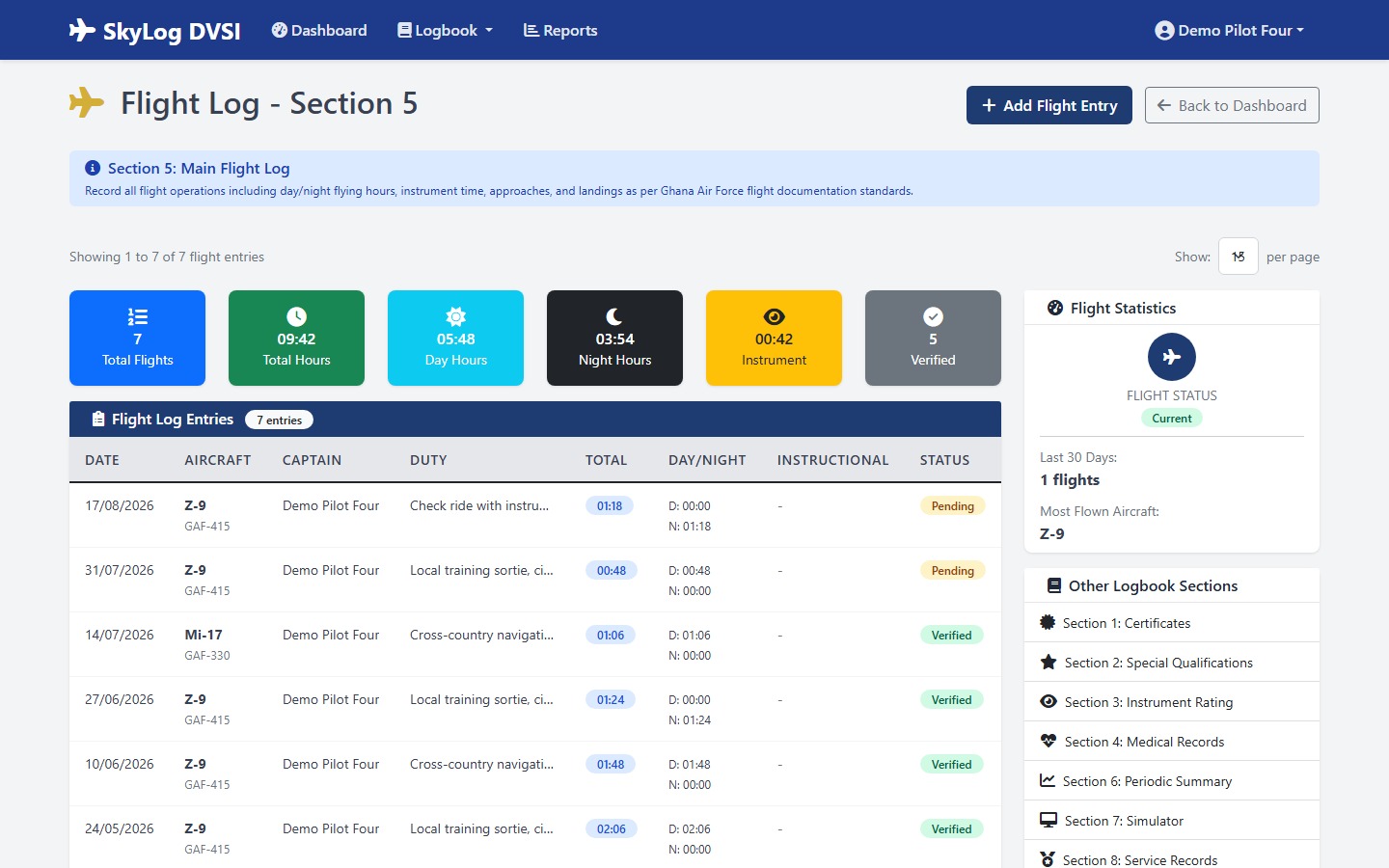This screenshot has width=1389, height=868.
Task: Click the clipboard icon beside Flight Log Entries
Action: pyautogui.click(x=98, y=420)
